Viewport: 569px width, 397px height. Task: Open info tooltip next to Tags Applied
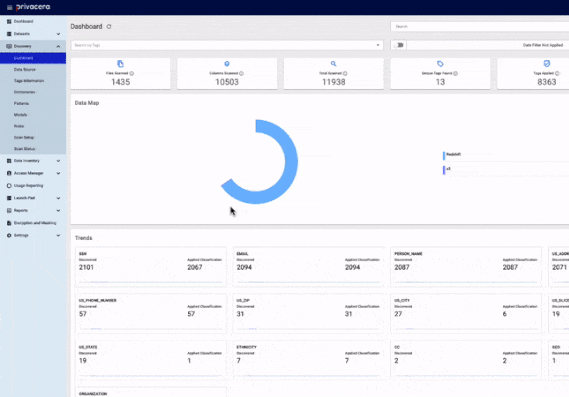557,73
